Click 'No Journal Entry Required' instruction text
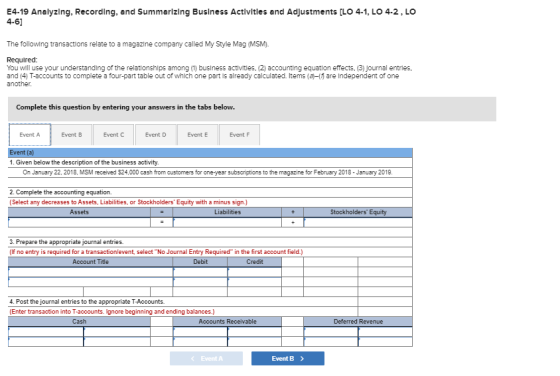560x376 pixels. [156, 252]
